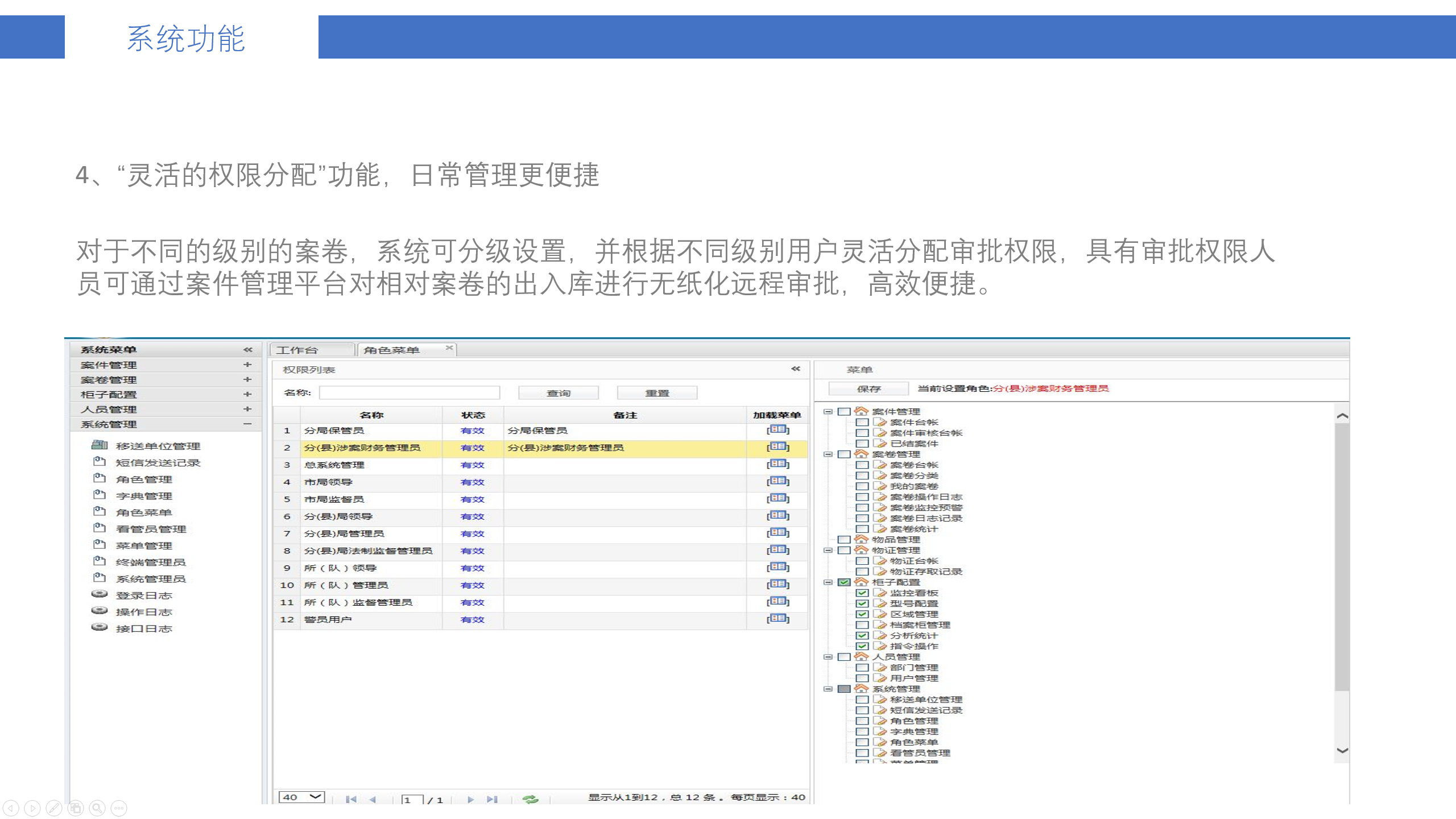Viewport: 1456px width, 819px height.
Task: Expand the 案件管理 sidebar section
Action: click(x=247, y=365)
